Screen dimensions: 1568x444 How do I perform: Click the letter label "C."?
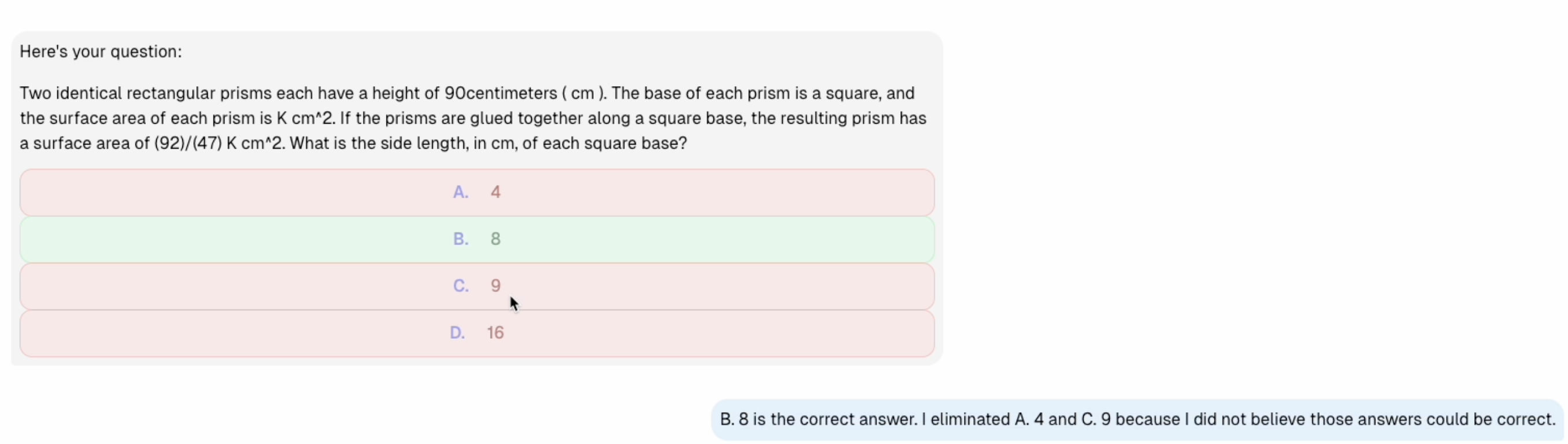[x=461, y=286]
